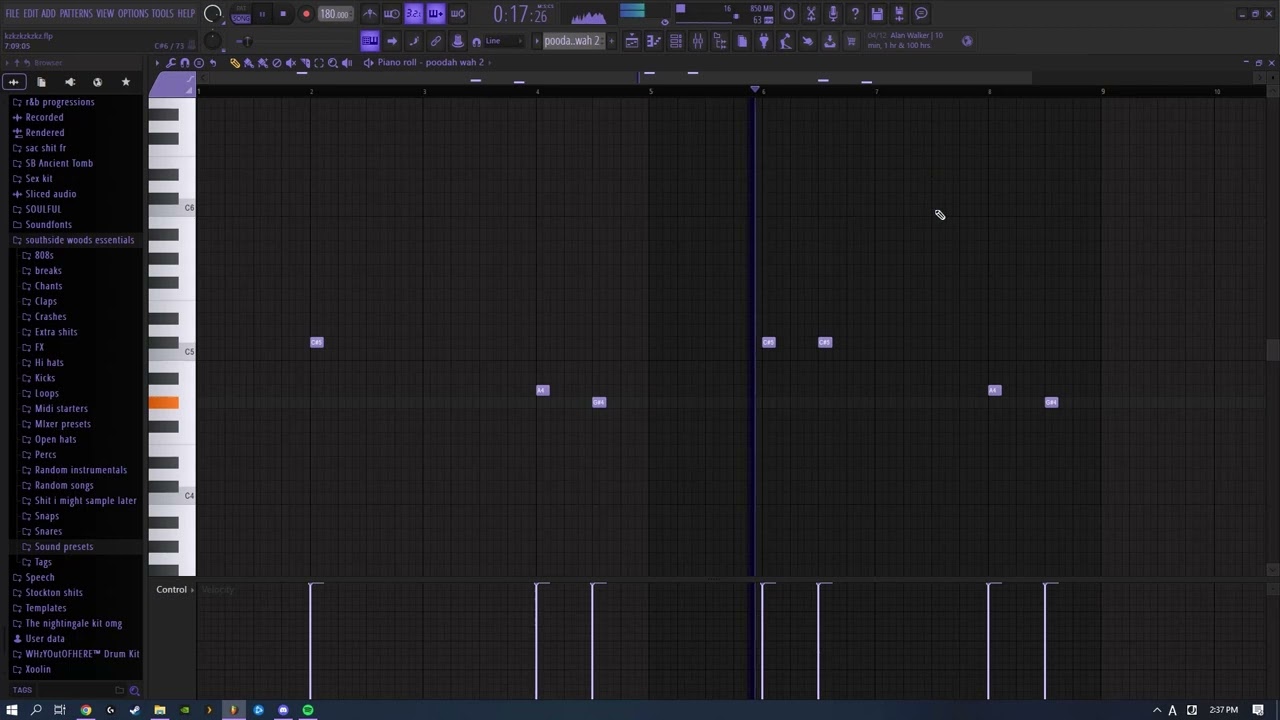Open the FILE menu
Screen dimensions: 1280x720
(12, 14)
